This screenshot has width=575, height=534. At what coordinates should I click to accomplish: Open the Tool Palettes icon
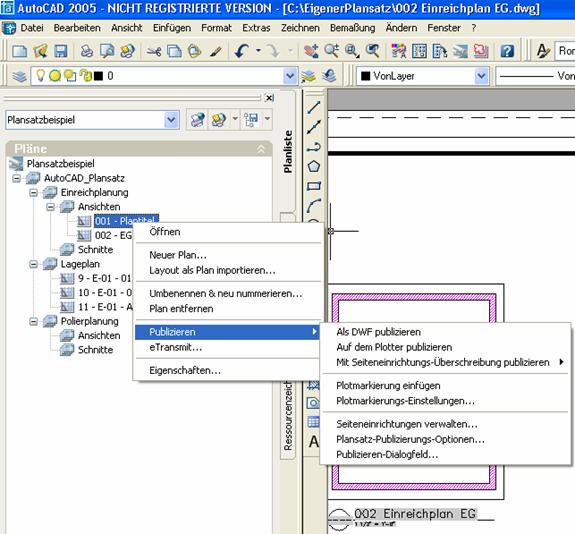(439, 51)
